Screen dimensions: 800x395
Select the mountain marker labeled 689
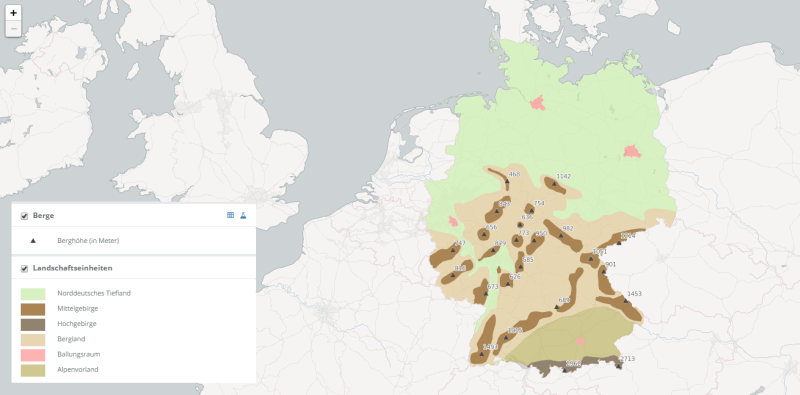pos(557,307)
